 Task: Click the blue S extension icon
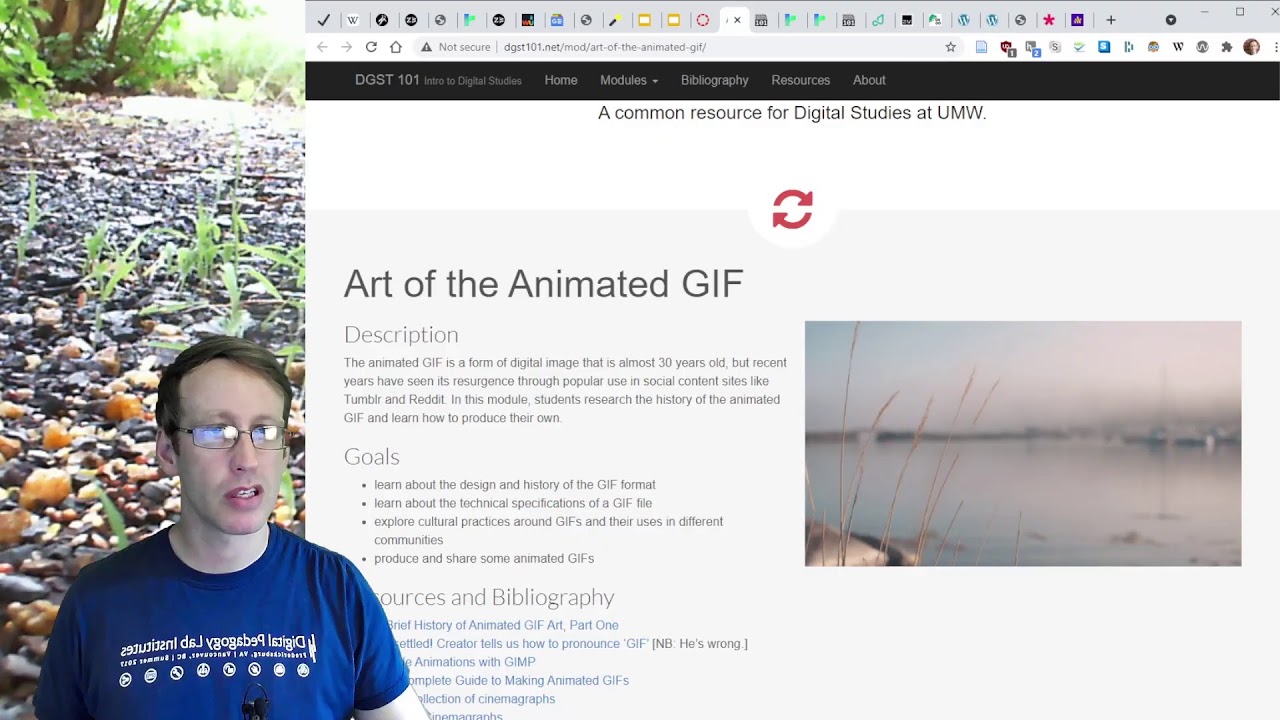click(x=1104, y=47)
